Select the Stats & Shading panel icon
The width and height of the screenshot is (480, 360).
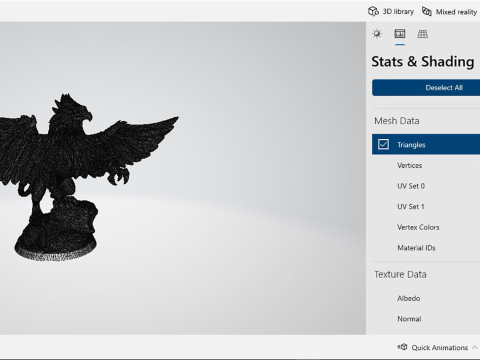(400, 34)
